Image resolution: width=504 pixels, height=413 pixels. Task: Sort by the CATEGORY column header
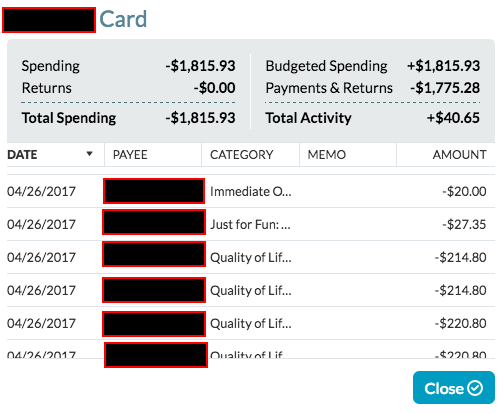242,155
